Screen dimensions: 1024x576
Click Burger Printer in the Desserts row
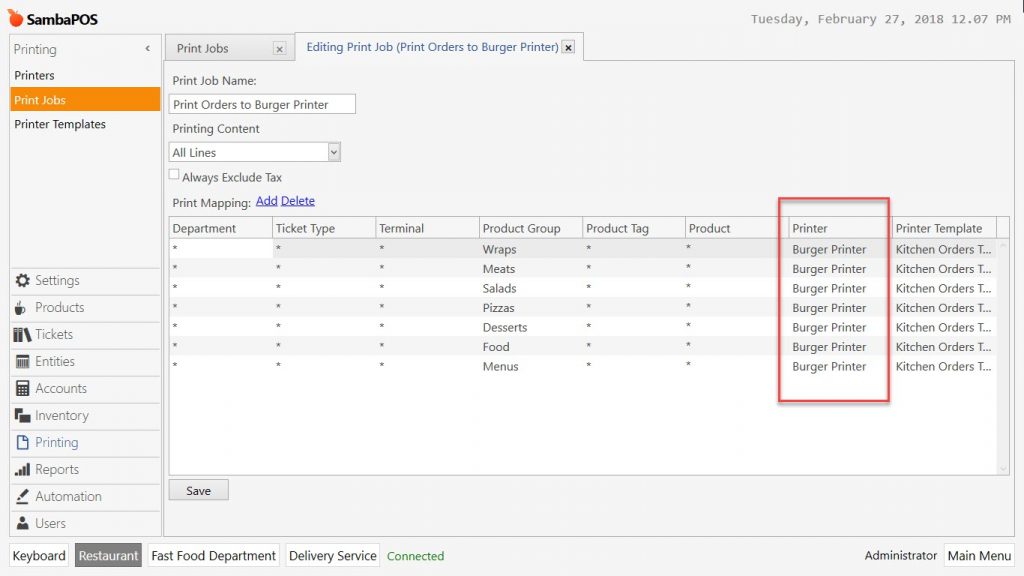click(x=829, y=328)
